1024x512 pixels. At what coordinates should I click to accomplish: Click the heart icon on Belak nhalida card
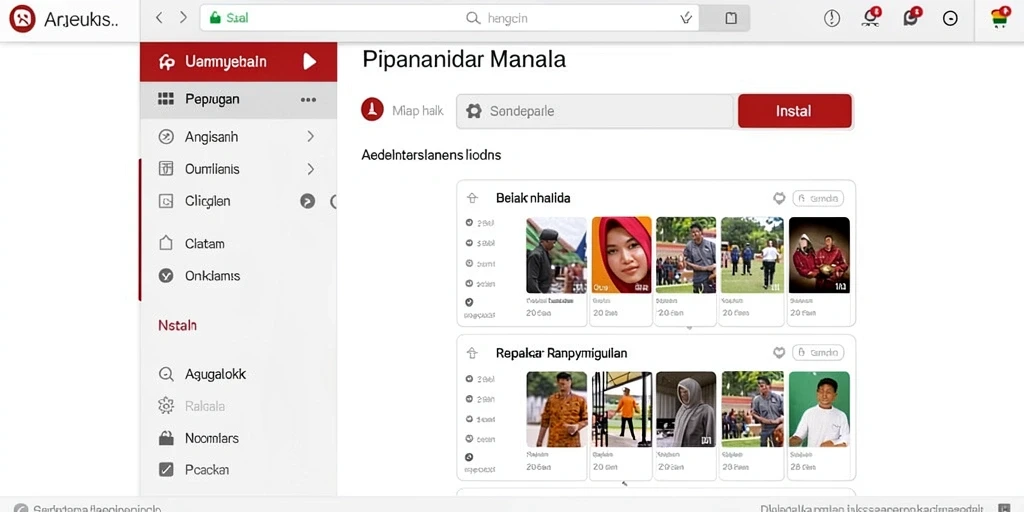point(778,198)
